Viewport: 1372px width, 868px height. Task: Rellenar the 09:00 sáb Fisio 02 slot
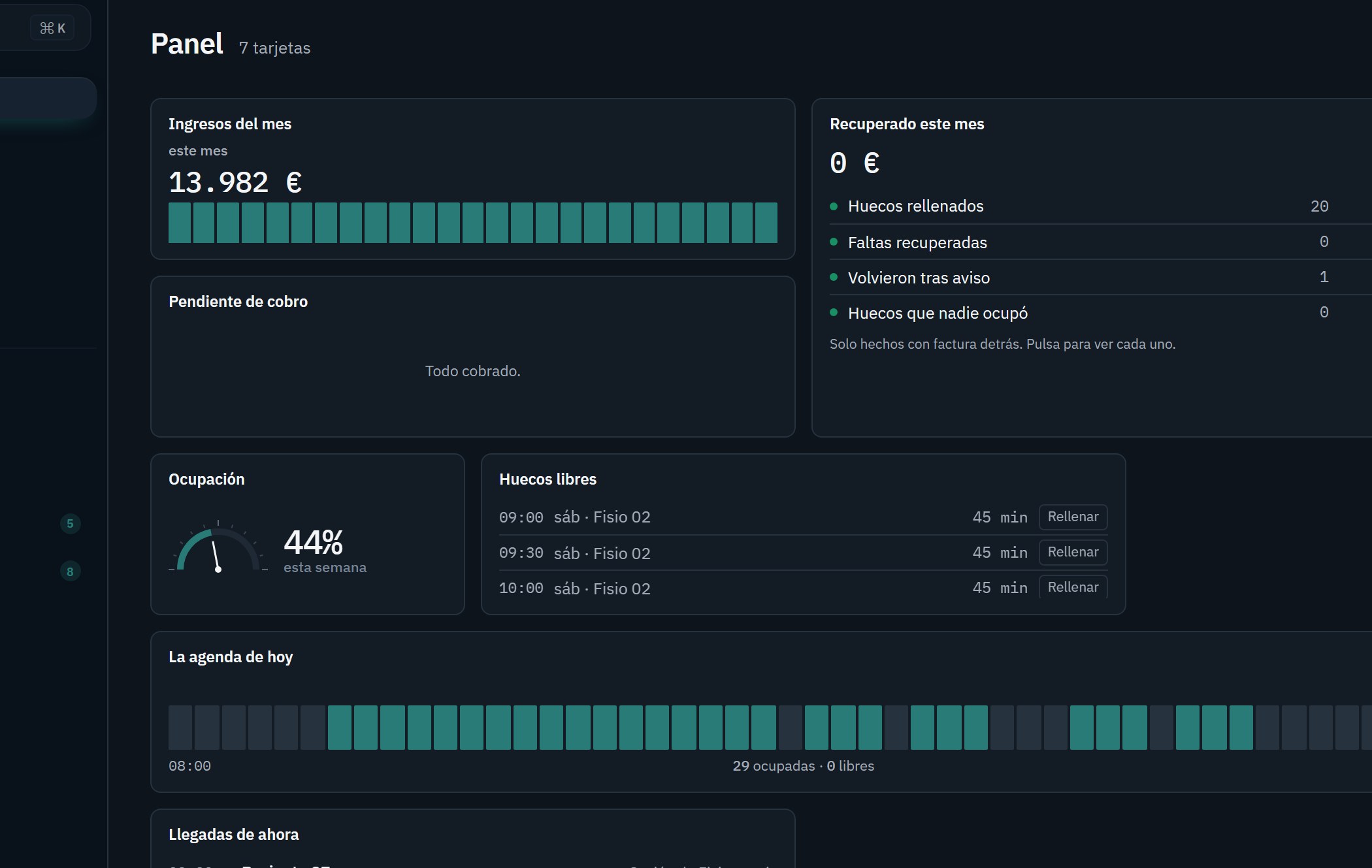click(x=1073, y=517)
